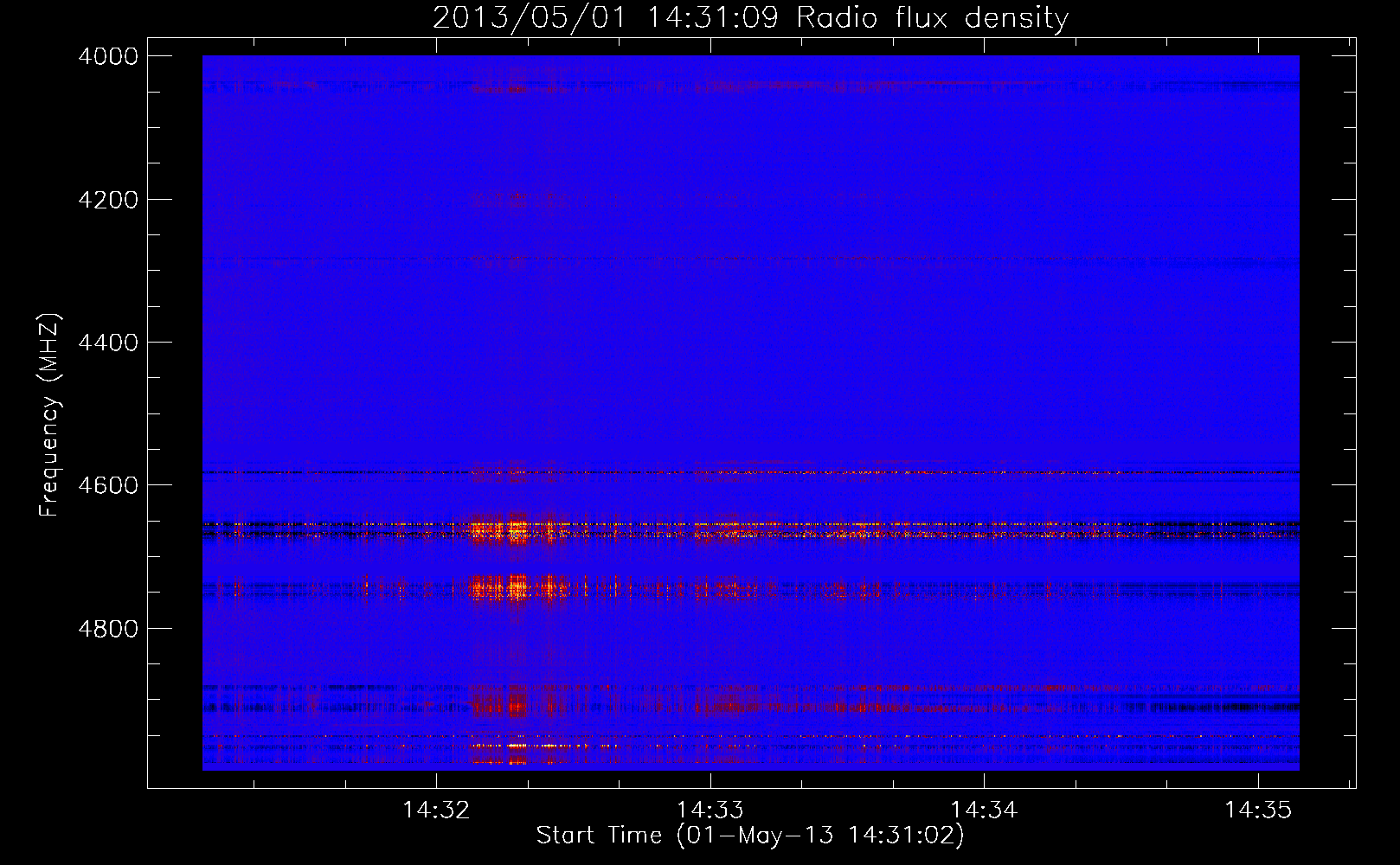Click the 14:32 time tick label

pyautogui.click(x=437, y=810)
